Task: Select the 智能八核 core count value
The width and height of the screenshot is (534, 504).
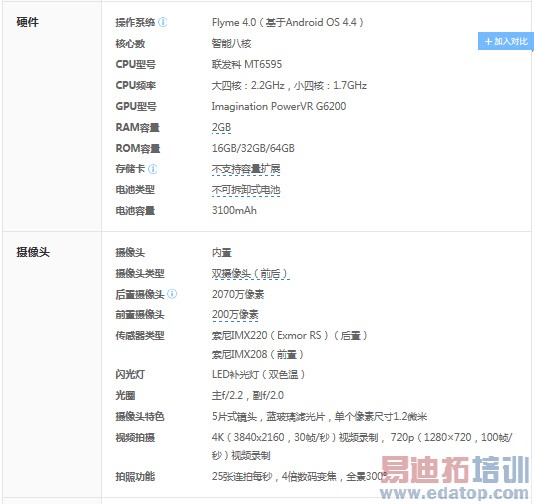Action: 231,44
